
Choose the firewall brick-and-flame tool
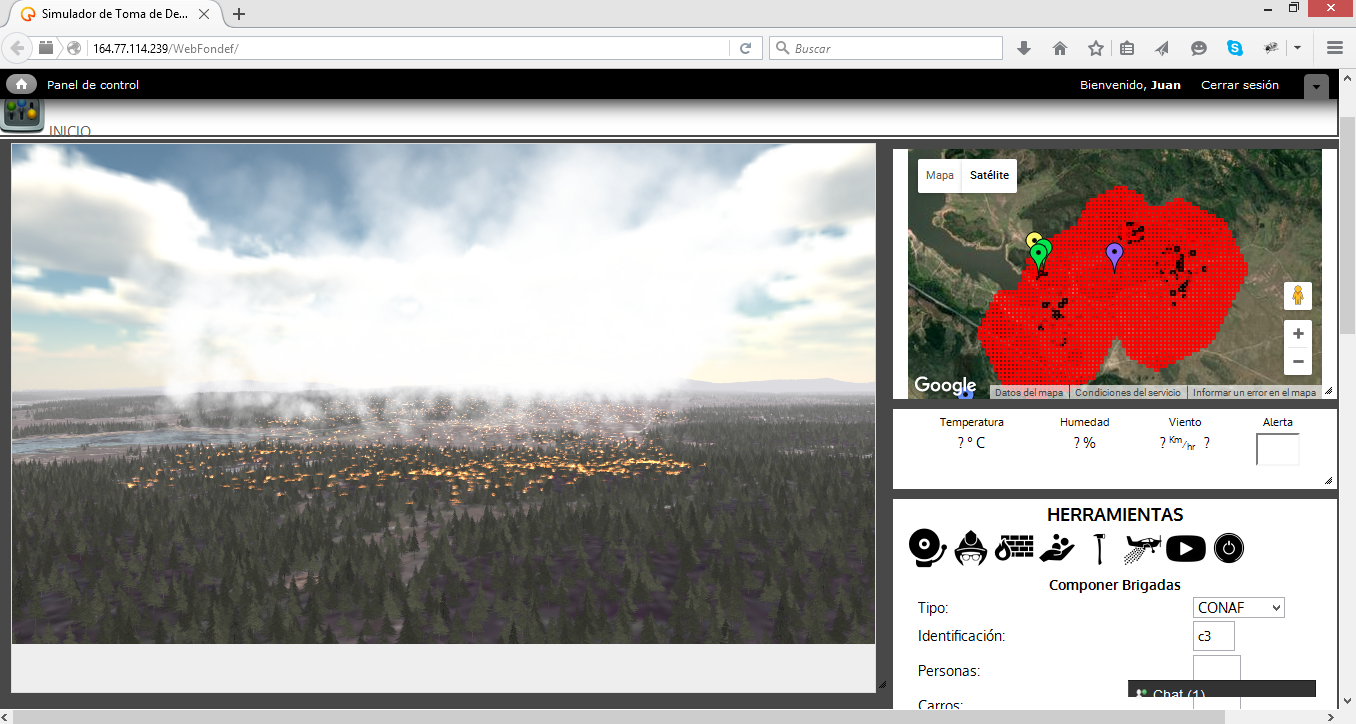(1014, 548)
